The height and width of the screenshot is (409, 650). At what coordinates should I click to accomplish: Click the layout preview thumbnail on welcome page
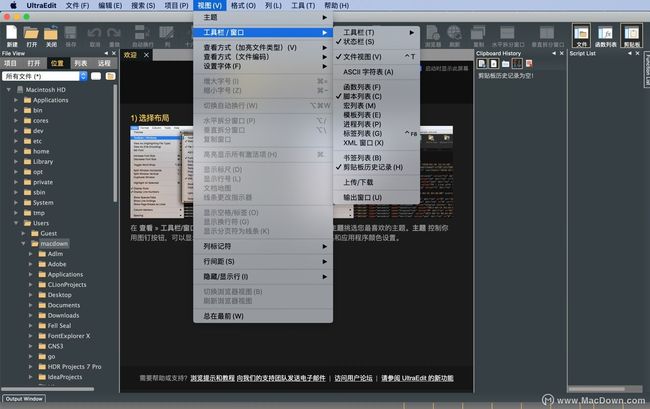tap(162, 172)
